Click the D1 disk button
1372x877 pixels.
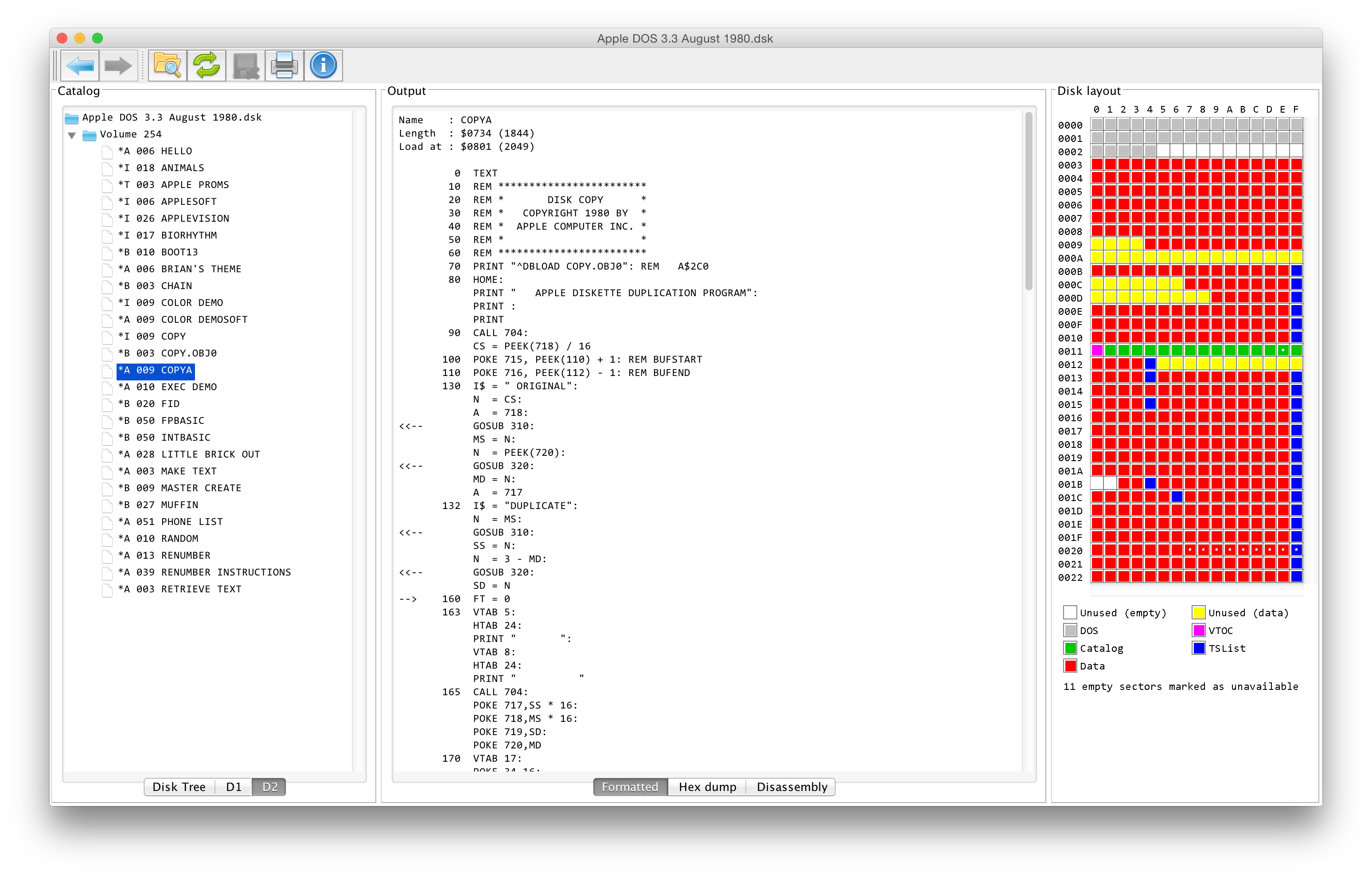pyautogui.click(x=232, y=787)
